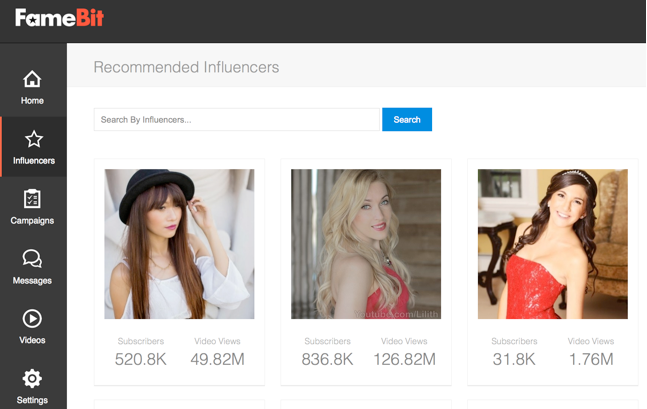This screenshot has width=647, height=409.
Task: Open the Campaigns clipboard icon
Action: coord(32,199)
